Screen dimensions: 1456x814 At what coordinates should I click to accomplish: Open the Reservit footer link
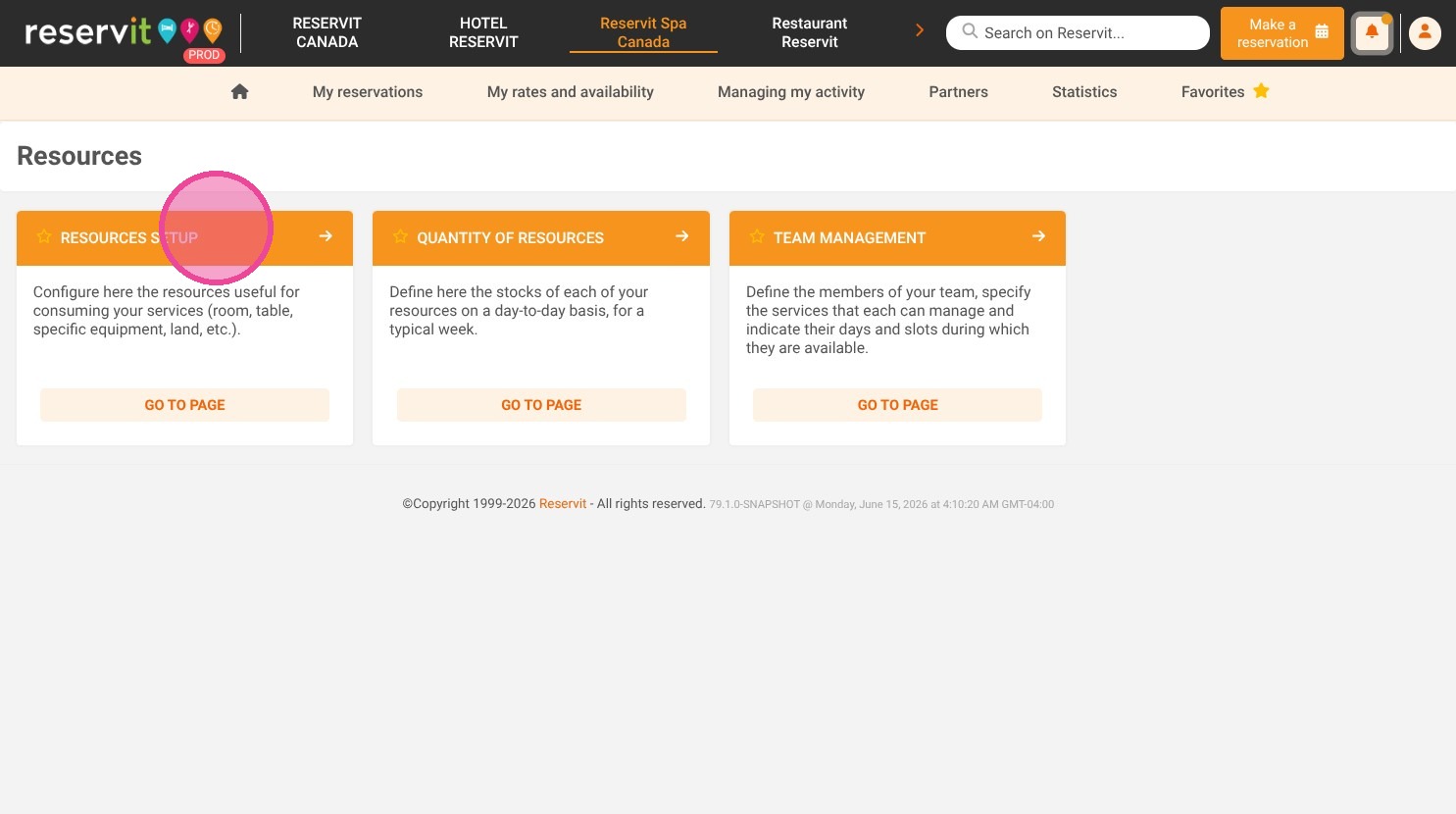[x=563, y=503]
